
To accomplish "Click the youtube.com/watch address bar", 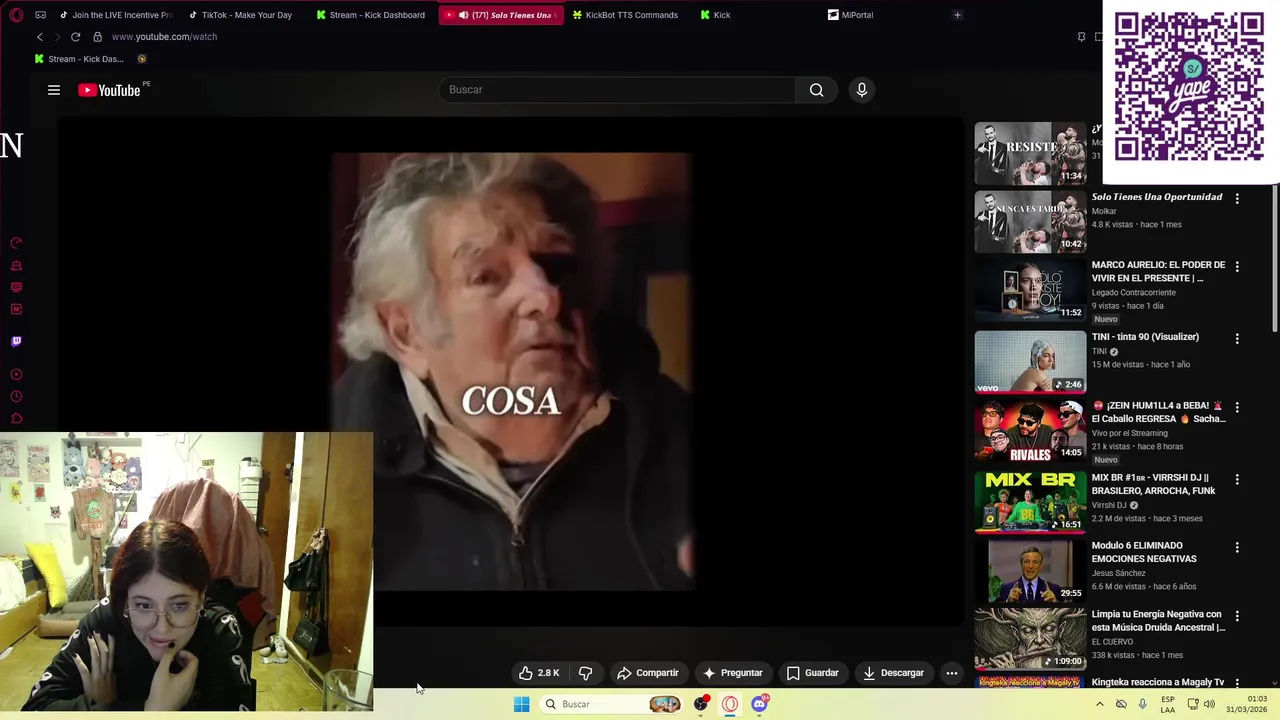I will [164, 37].
